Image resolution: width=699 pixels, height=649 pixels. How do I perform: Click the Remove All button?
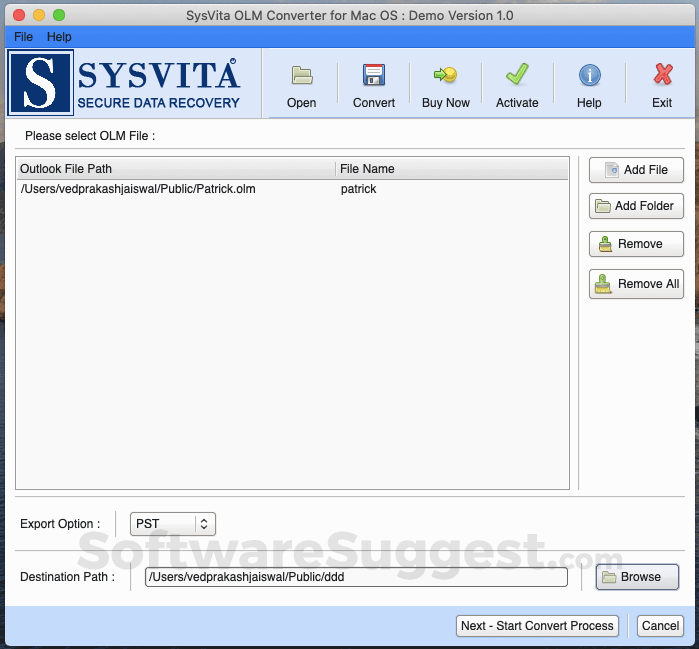tap(636, 284)
